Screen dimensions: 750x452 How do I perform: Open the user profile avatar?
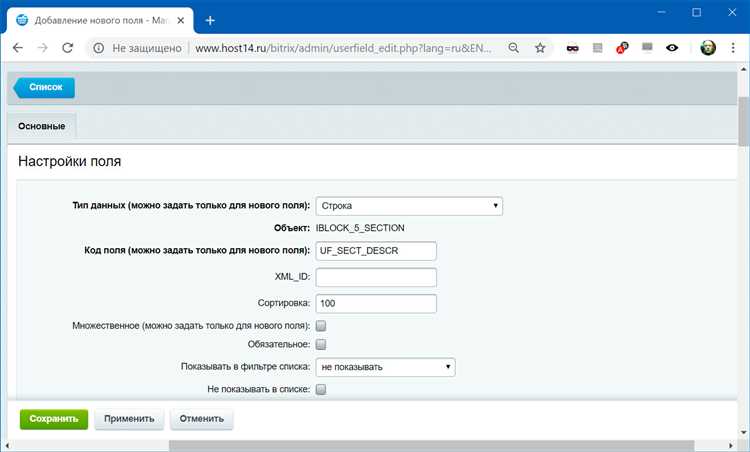coord(708,48)
